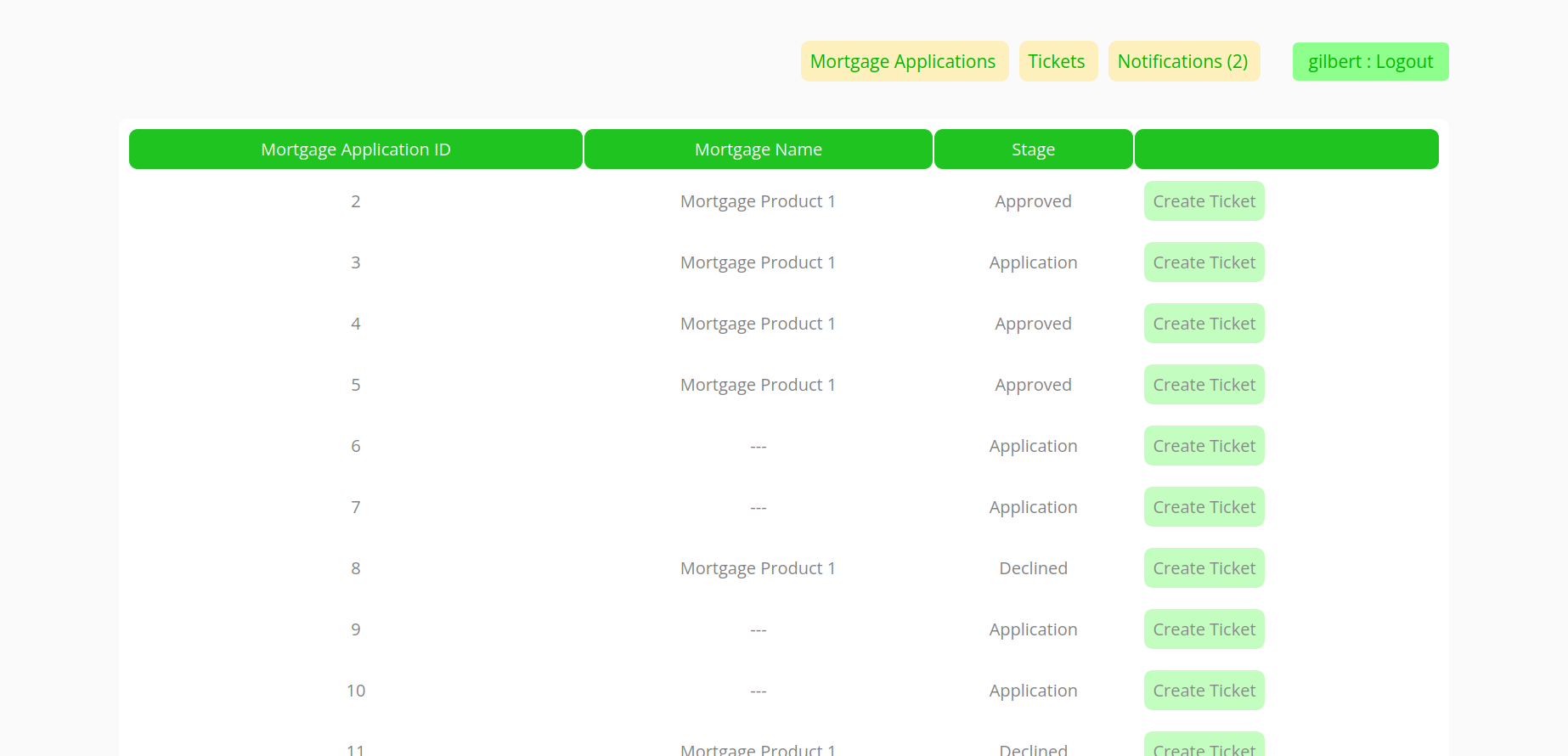Click 'Mortgage Product 1' in row 4

759,324
